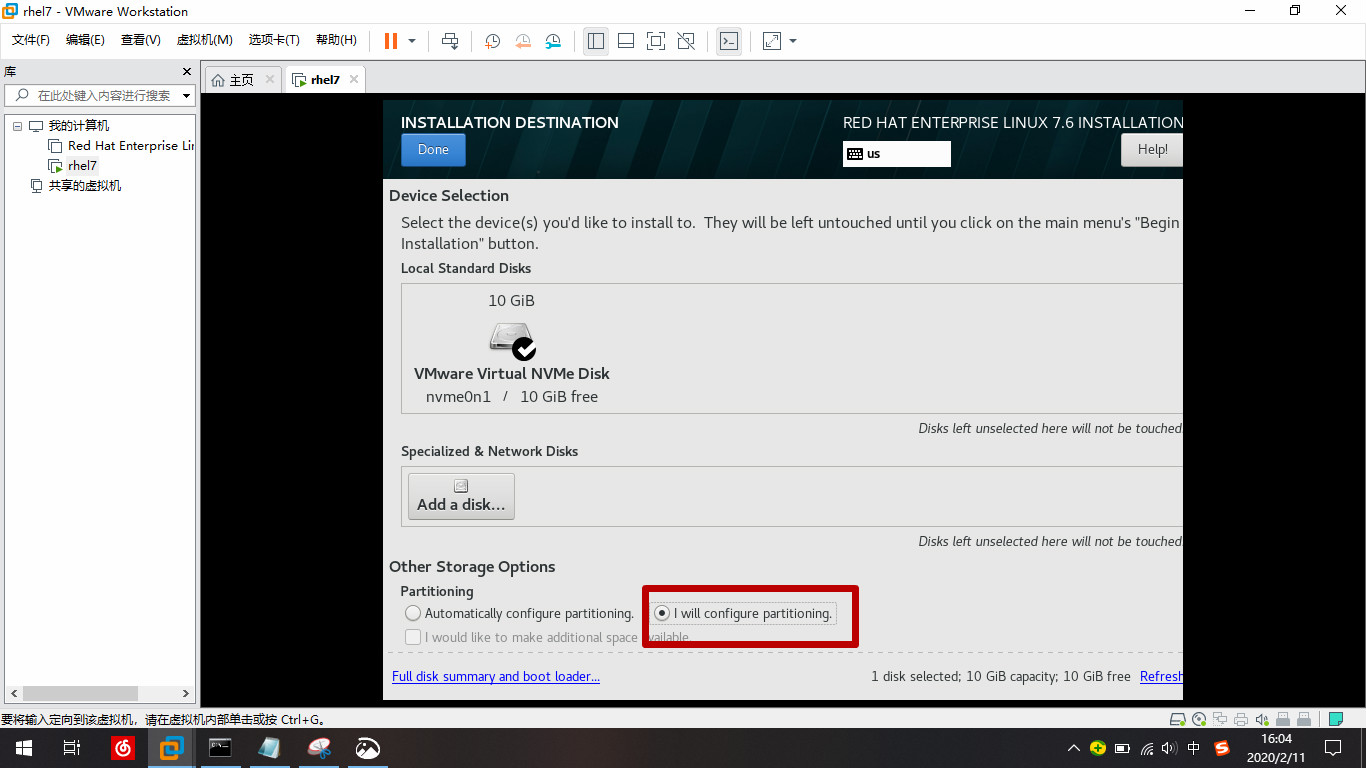Click the teal message log note icon
The width and height of the screenshot is (1366, 768).
1335,719
